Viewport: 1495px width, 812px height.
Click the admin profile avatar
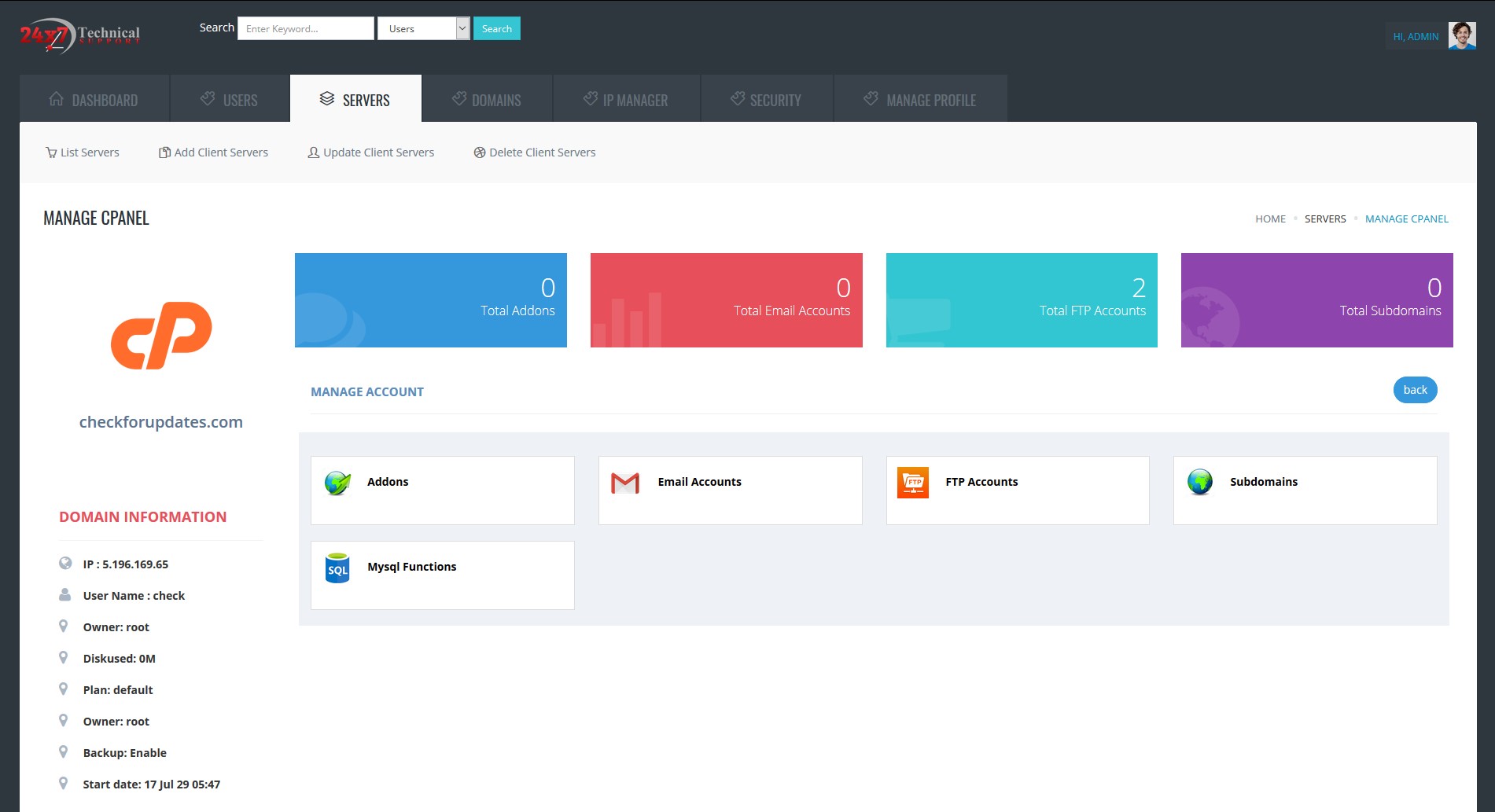click(1461, 36)
